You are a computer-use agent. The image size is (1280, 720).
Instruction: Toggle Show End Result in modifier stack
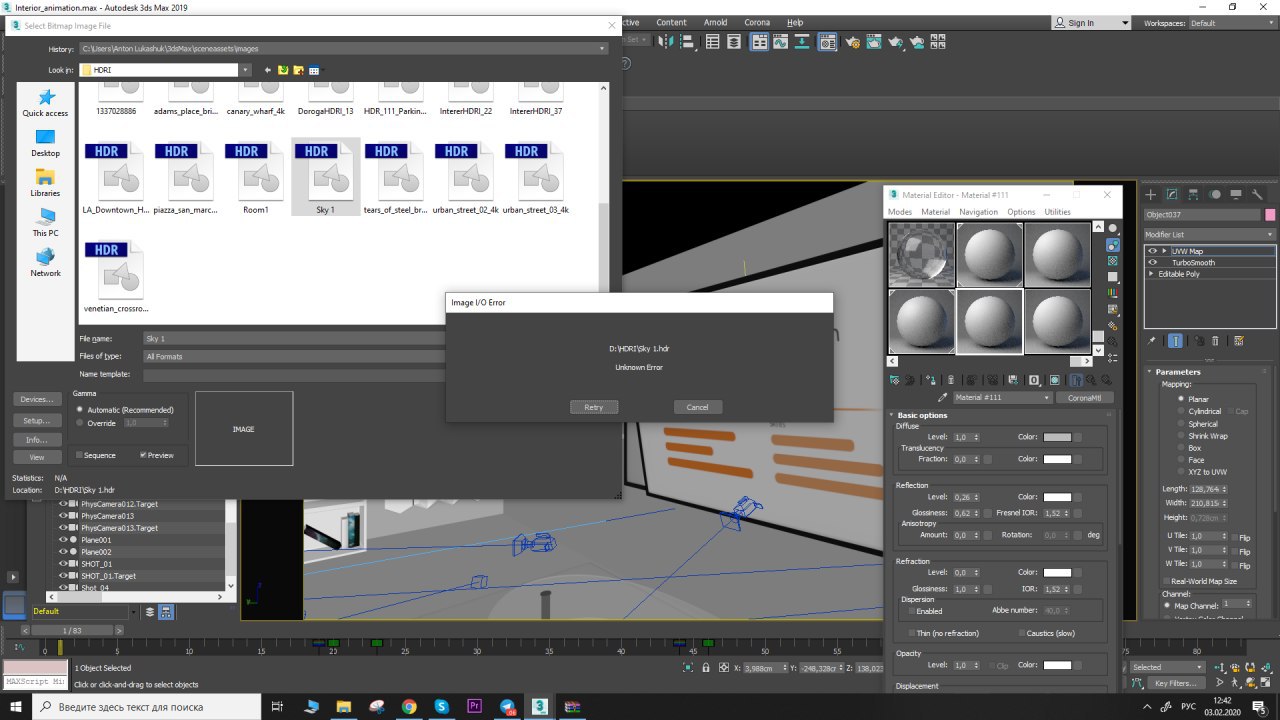coord(1175,341)
